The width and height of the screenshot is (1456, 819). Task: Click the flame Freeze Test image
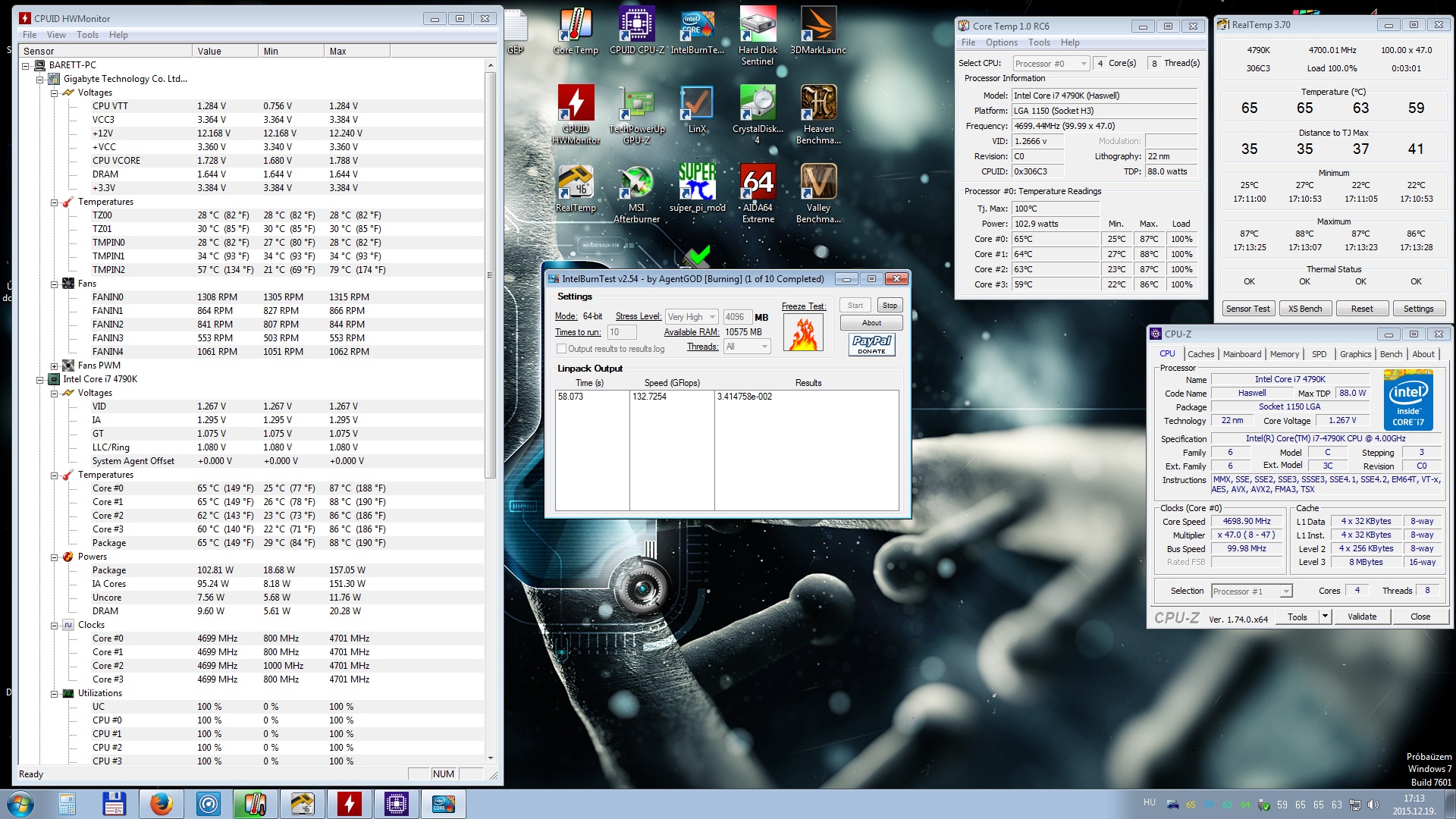click(x=804, y=333)
